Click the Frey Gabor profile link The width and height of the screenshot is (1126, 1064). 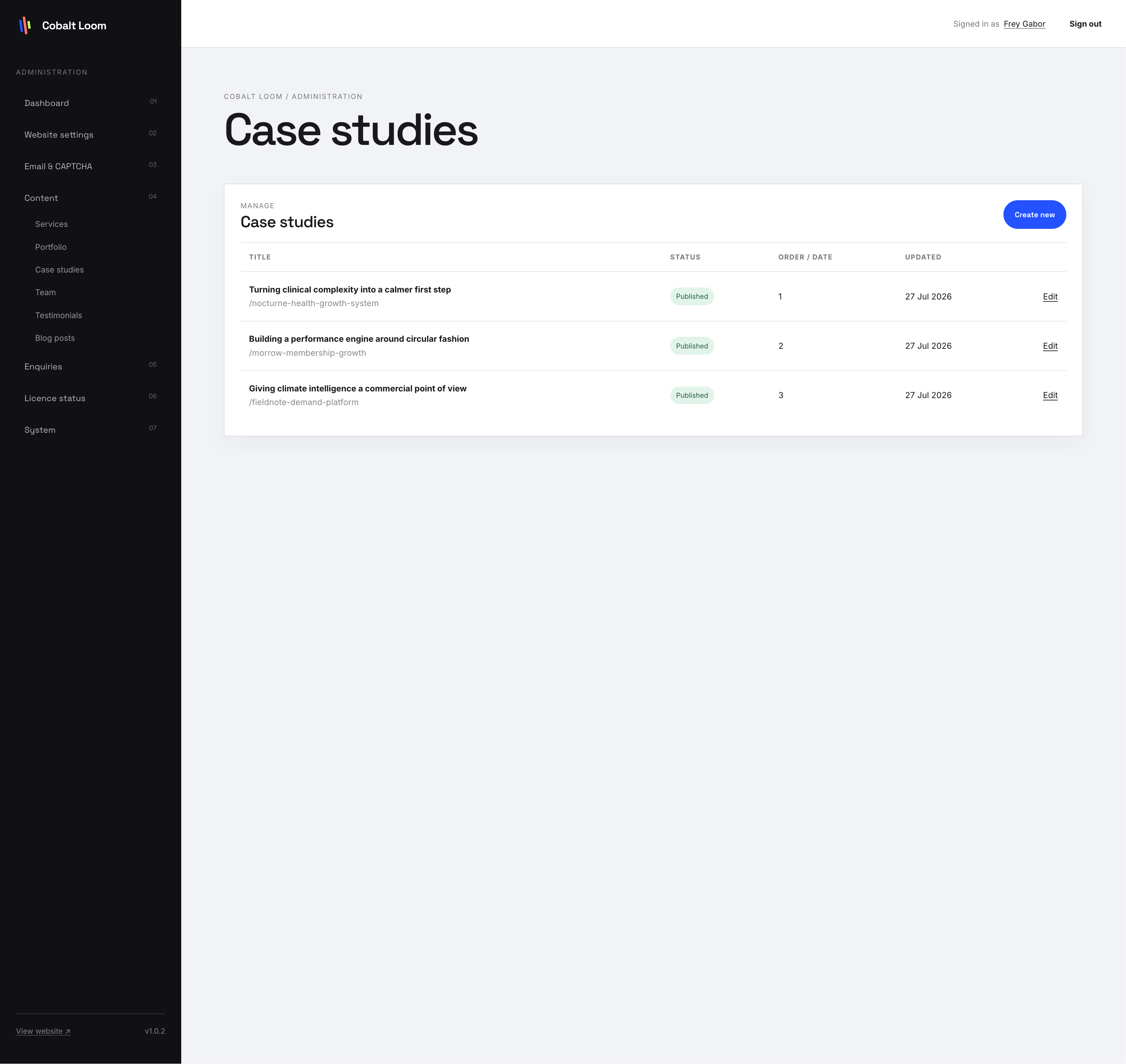coord(1024,24)
